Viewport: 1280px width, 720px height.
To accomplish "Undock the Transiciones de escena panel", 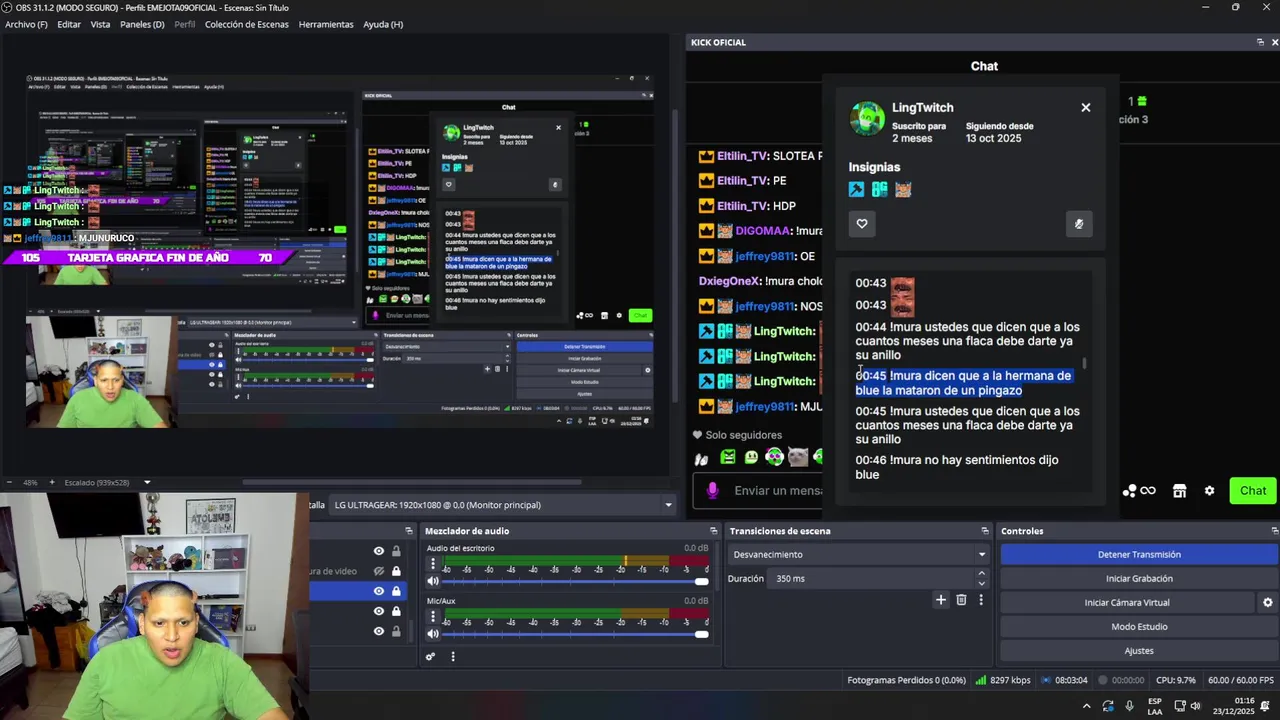I will 985,531.
